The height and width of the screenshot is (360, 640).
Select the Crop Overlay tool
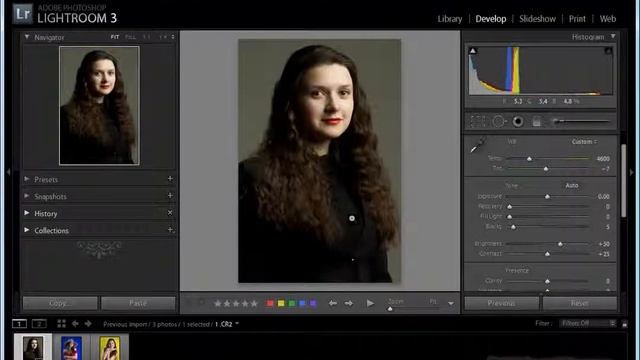478,121
